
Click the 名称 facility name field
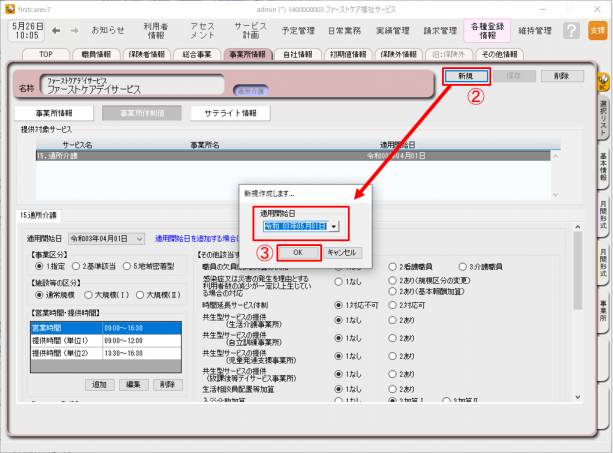pos(140,87)
